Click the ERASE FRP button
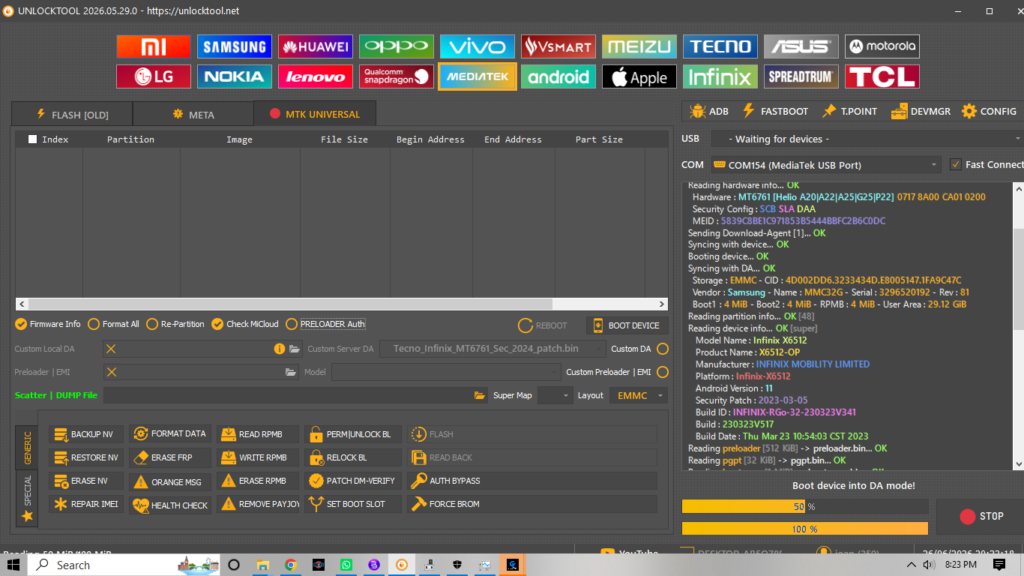This screenshot has height=576, width=1024. click(170, 458)
